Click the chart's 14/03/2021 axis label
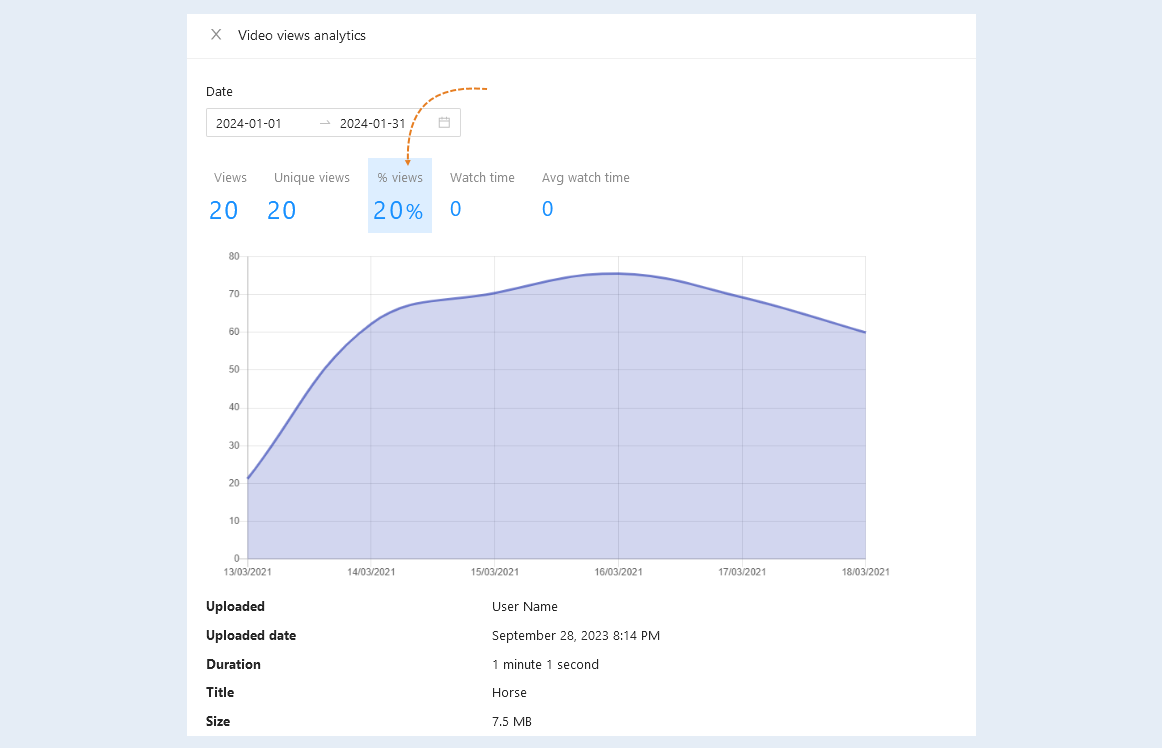 (371, 572)
